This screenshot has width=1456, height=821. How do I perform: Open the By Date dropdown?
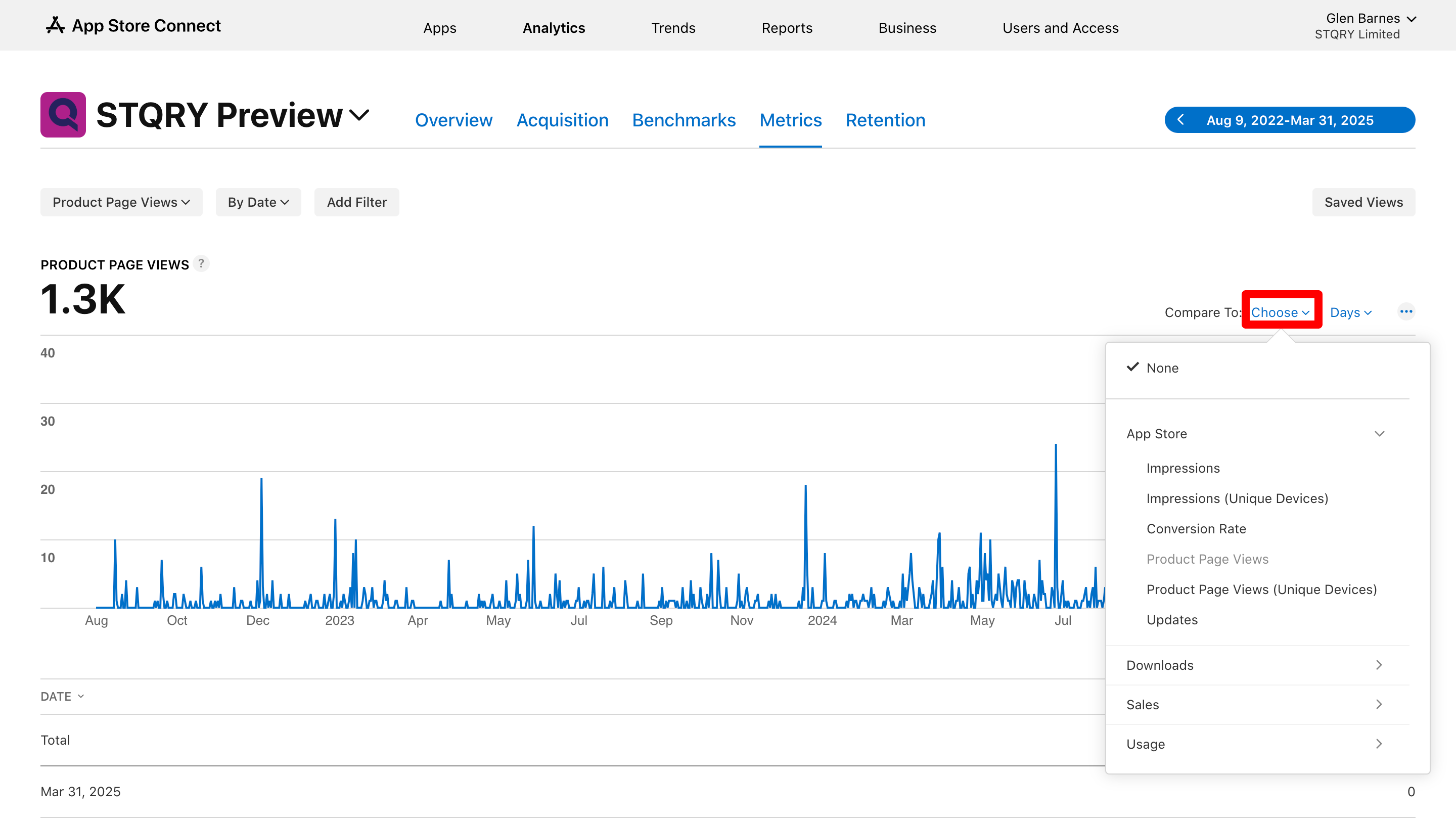(258, 202)
